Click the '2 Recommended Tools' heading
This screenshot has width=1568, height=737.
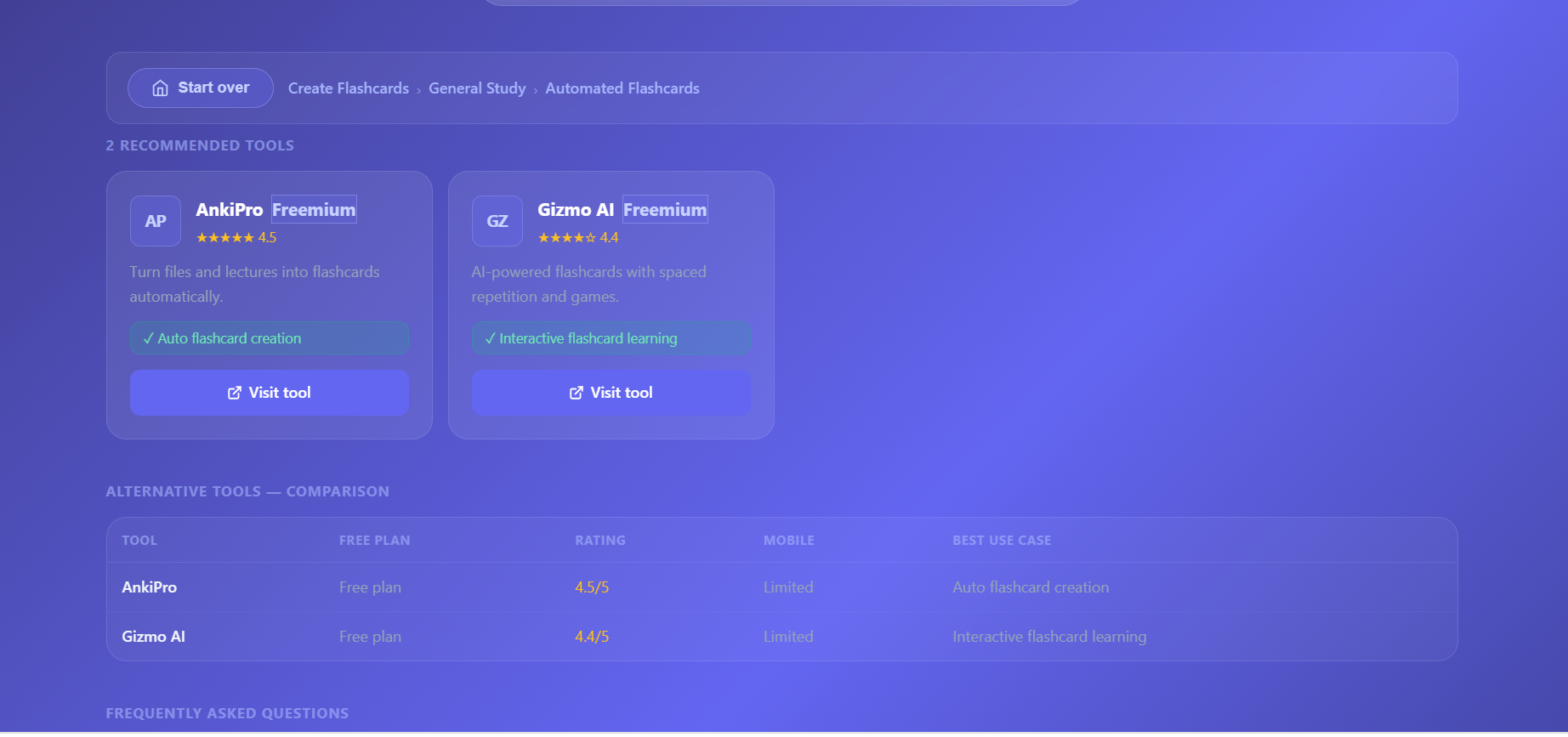click(200, 145)
